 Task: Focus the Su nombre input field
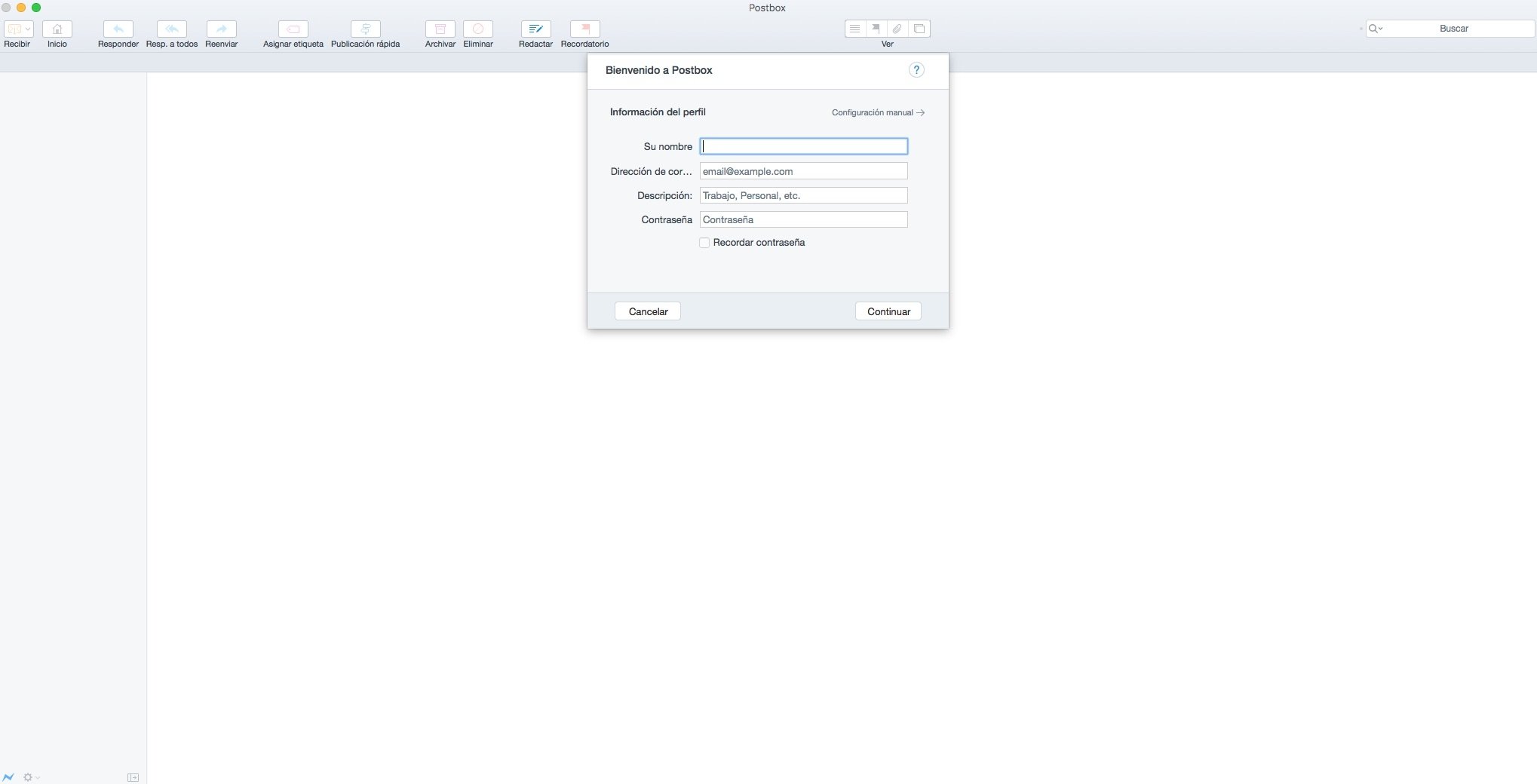pyautogui.click(x=804, y=146)
